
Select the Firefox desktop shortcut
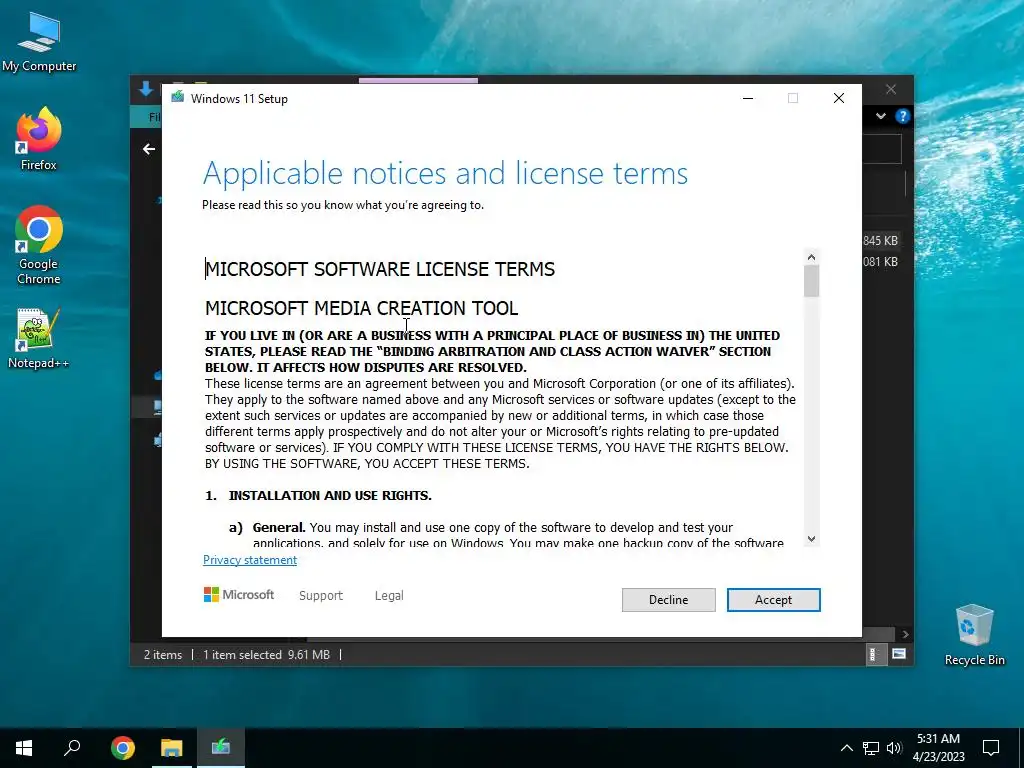coord(39,139)
